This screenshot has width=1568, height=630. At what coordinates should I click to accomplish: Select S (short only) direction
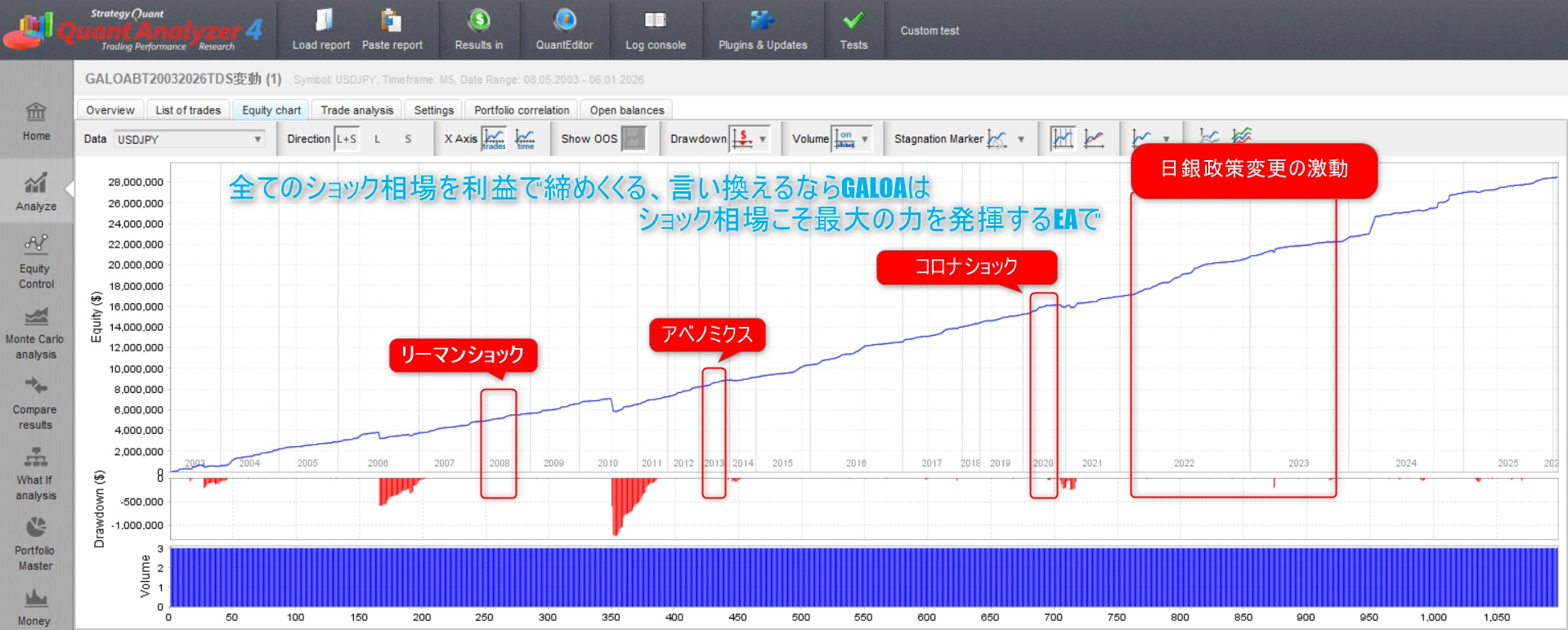408,139
